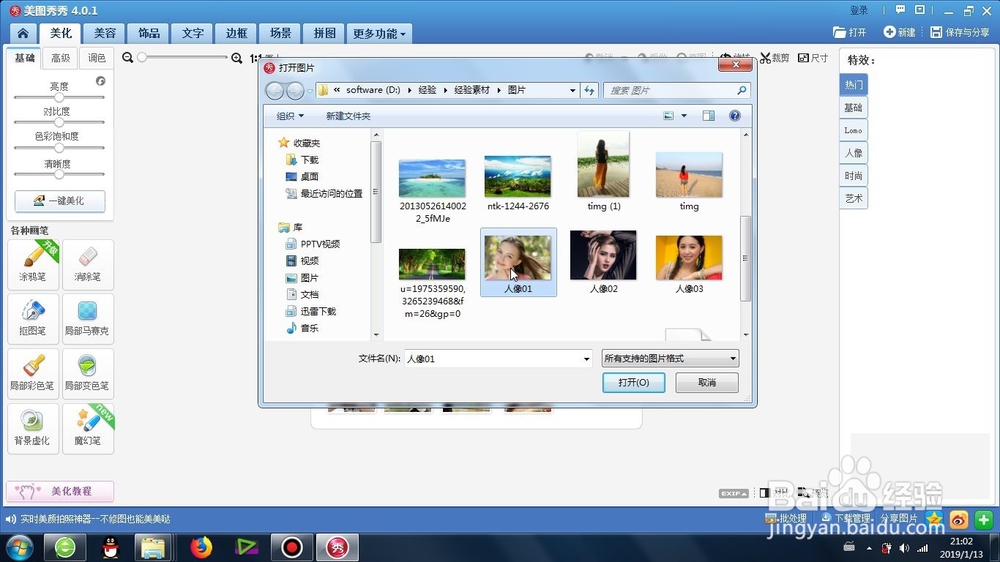Open the 文件名 filename dropdown arrow
1000x562 pixels.
(x=586, y=359)
